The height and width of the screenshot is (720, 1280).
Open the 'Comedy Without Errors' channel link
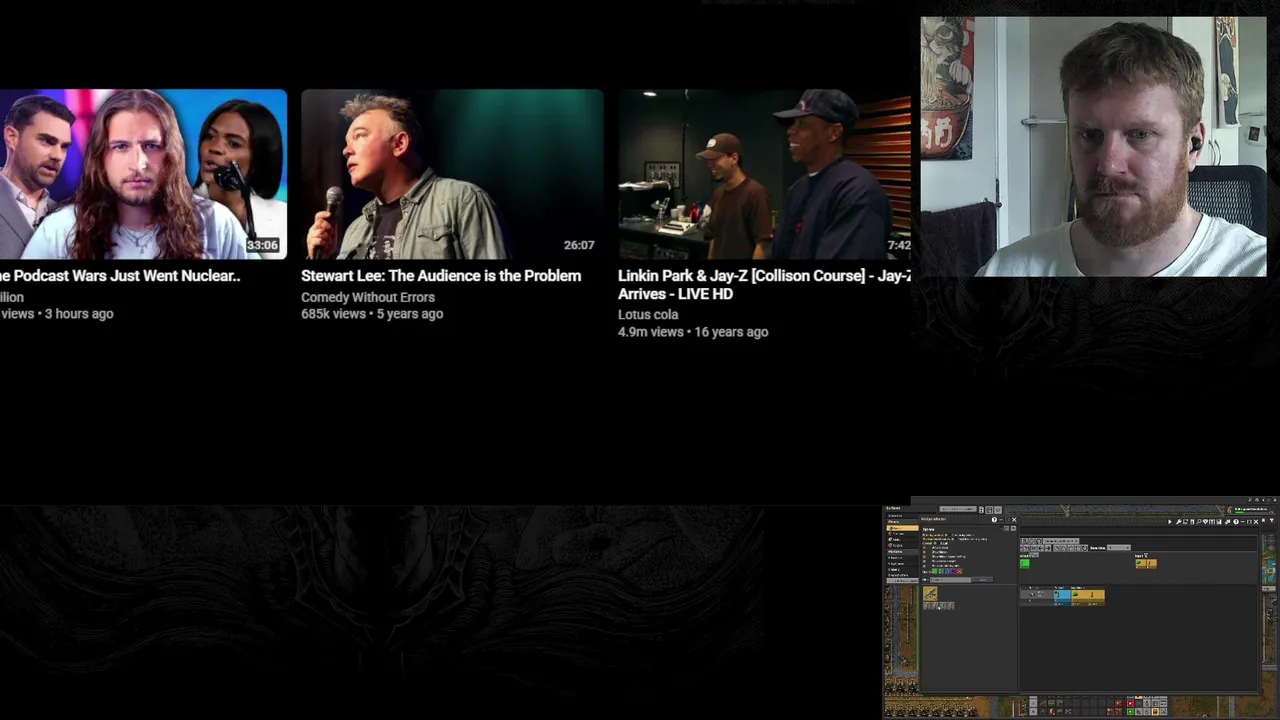(368, 297)
